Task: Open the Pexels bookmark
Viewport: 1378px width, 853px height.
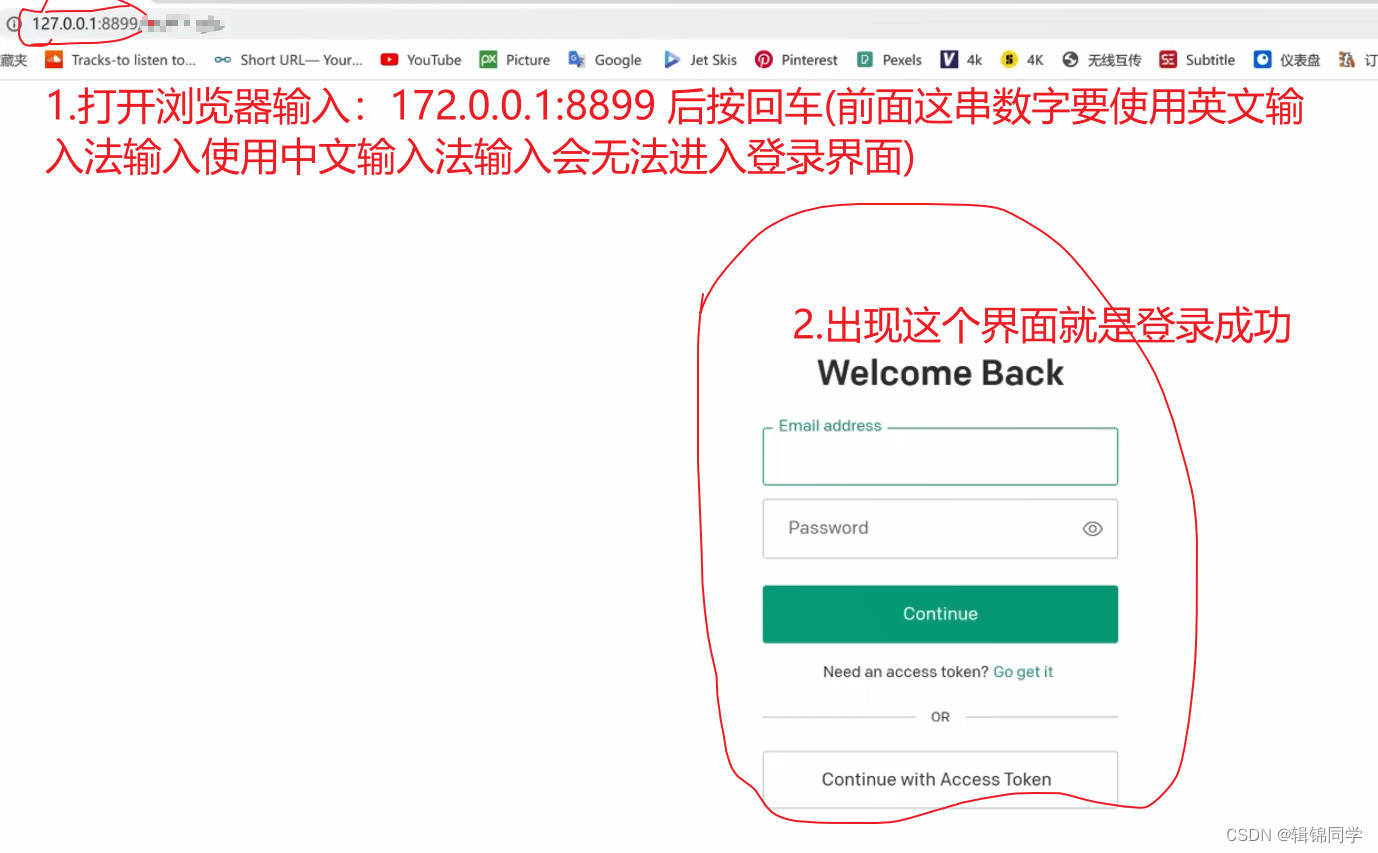Action: pos(889,60)
